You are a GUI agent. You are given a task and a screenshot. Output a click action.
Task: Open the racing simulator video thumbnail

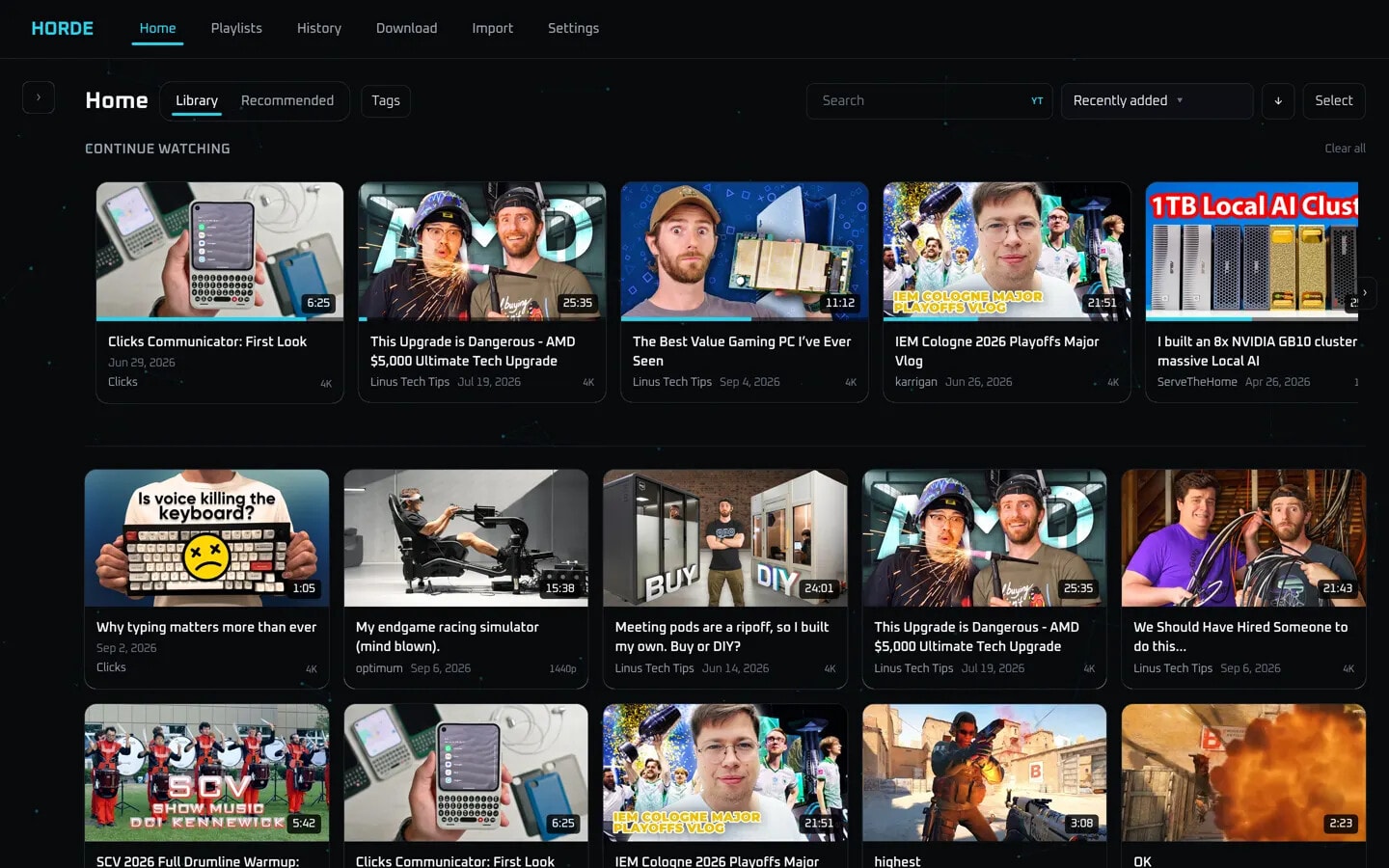click(466, 538)
